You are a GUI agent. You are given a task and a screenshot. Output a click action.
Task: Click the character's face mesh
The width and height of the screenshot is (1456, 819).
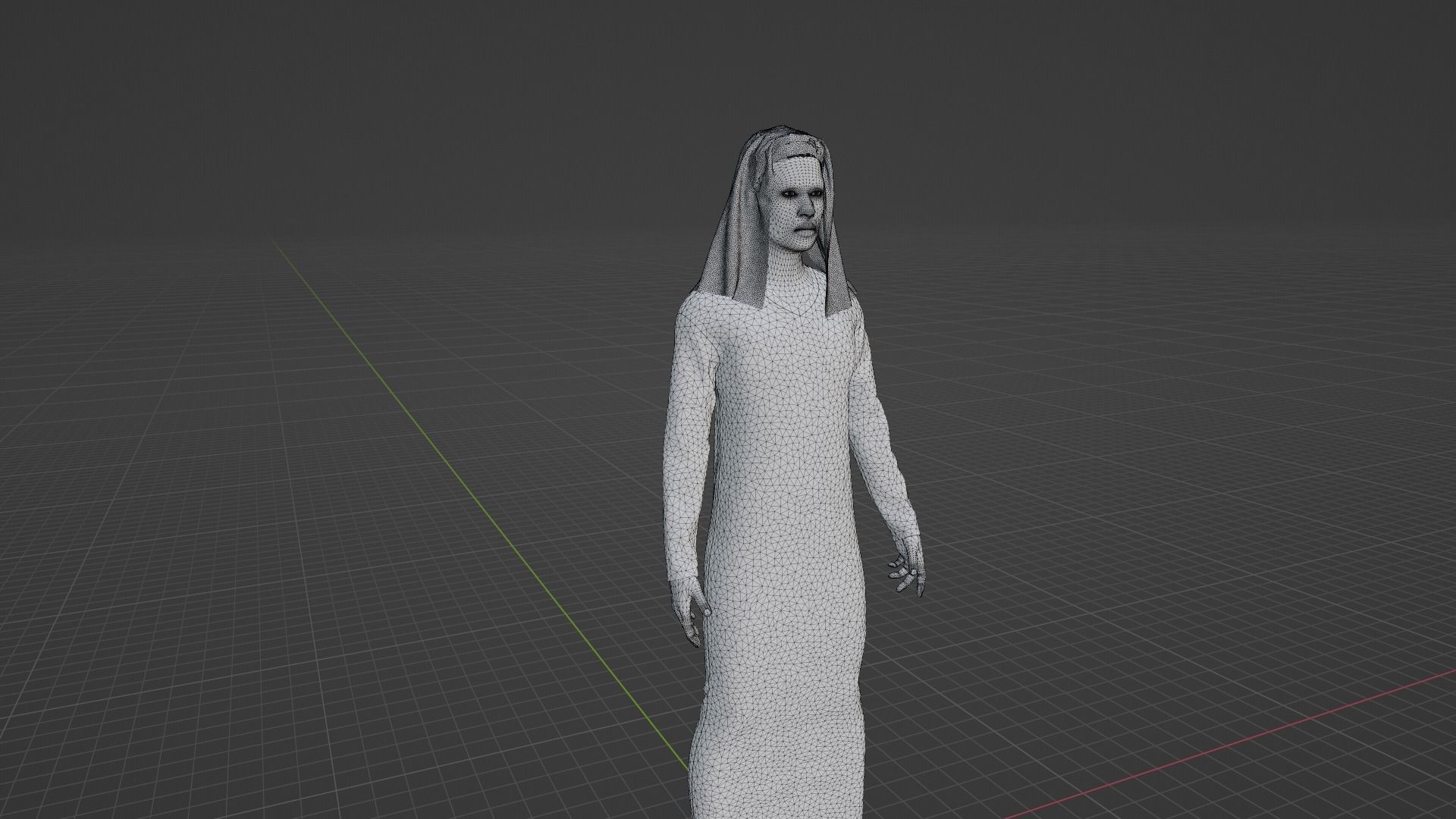click(x=798, y=205)
